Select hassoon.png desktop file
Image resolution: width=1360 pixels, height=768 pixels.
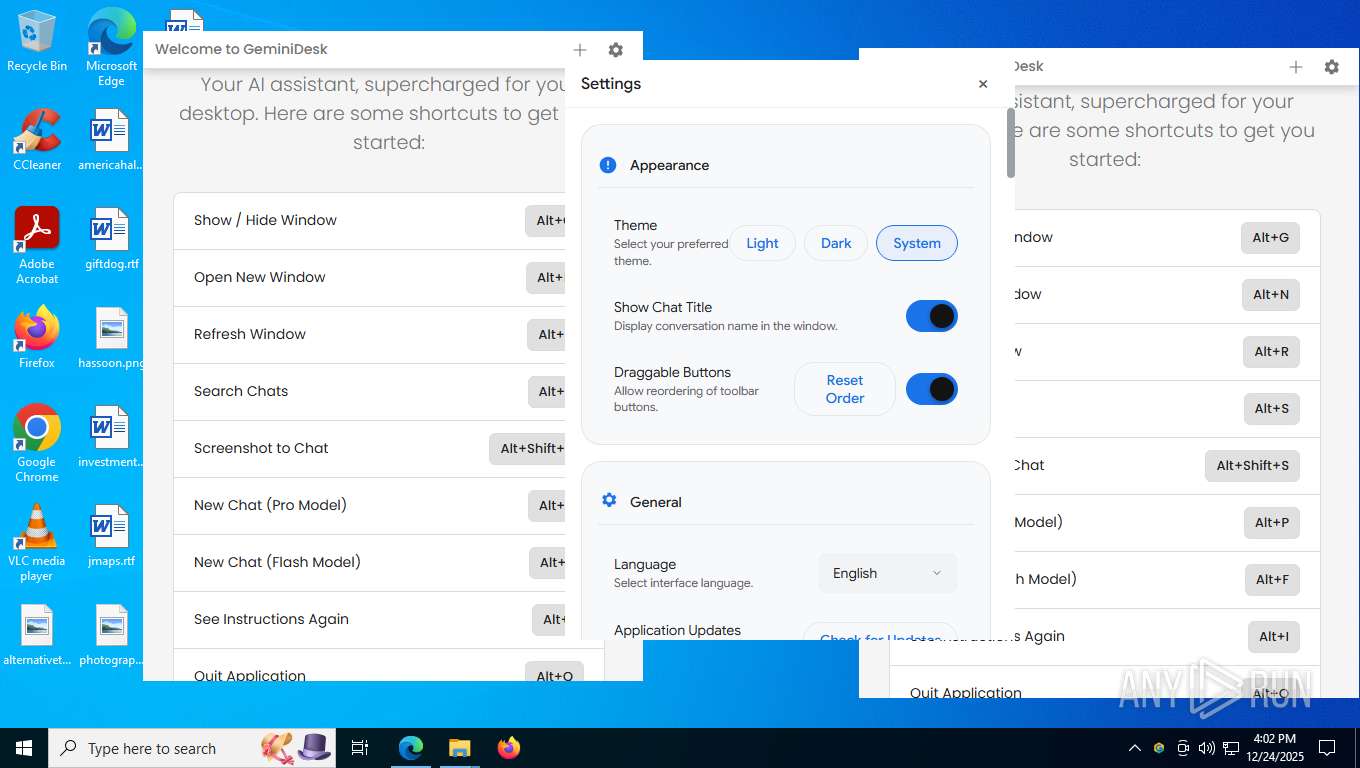[111, 337]
